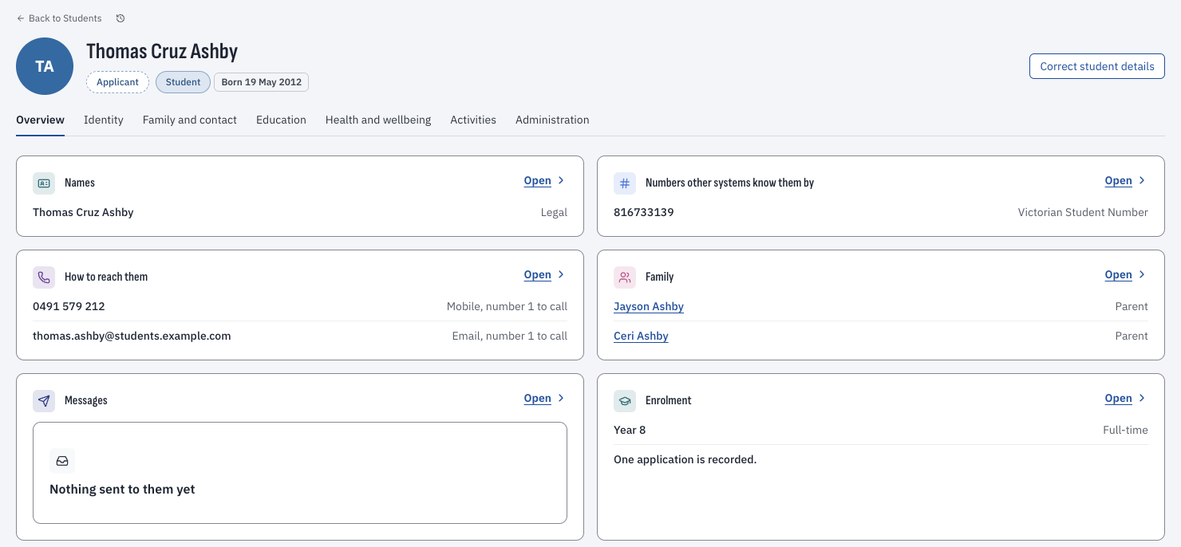Click Victorian Student Number label
1181x547 pixels.
(x=1083, y=212)
